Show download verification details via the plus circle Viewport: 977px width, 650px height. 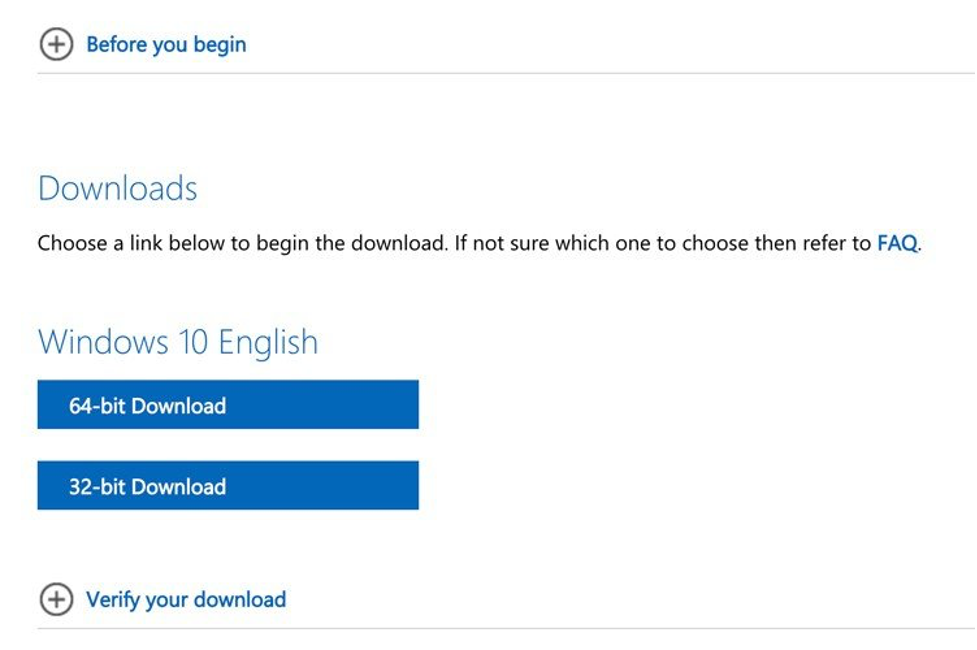point(56,600)
